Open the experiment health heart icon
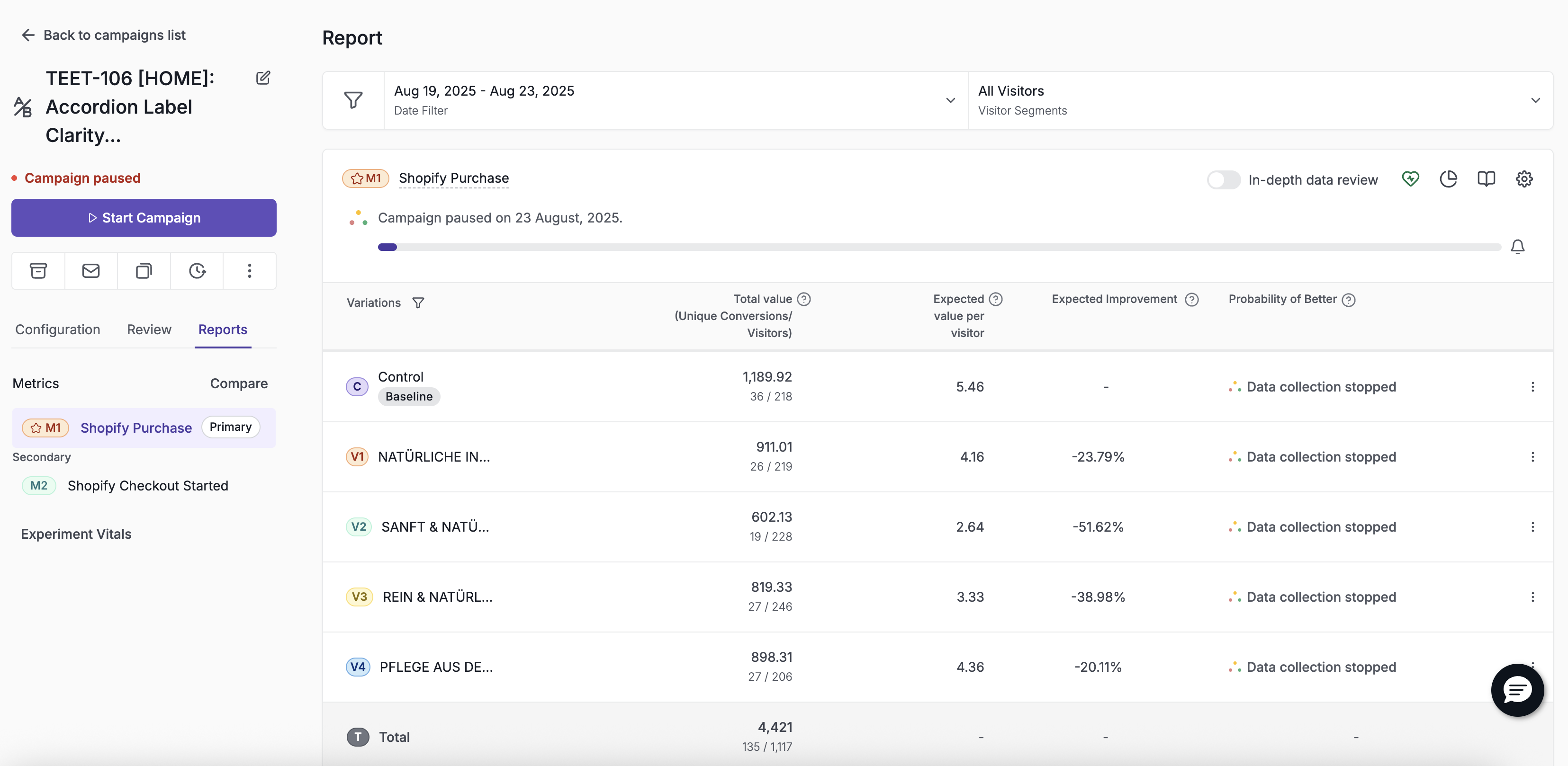Viewport: 1568px width, 766px height. (x=1410, y=179)
